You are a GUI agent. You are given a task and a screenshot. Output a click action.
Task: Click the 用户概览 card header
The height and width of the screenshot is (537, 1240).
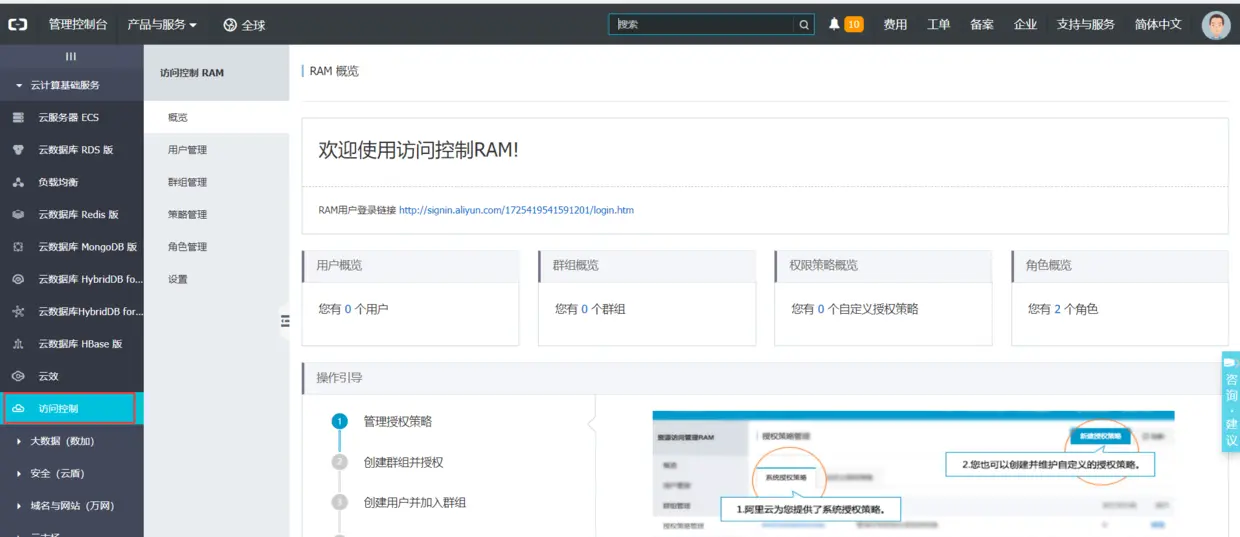[411, 266]
